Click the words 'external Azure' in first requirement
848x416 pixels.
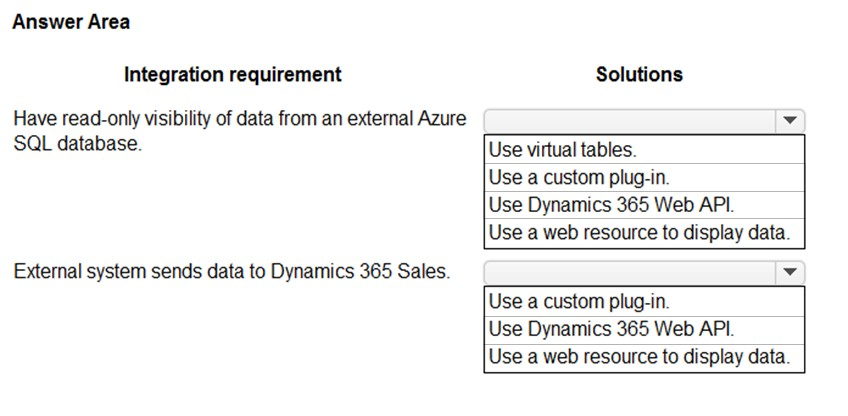pos(406,118)
